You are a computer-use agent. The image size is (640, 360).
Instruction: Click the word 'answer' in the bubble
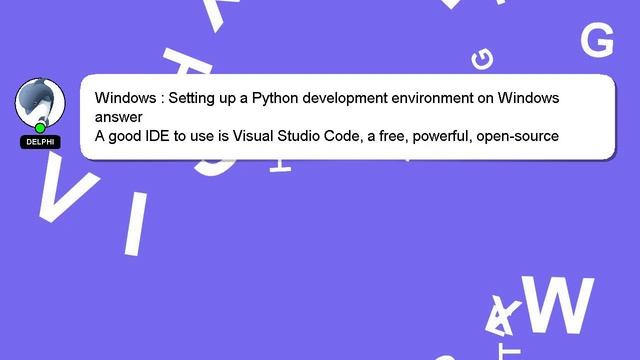tap(118, 117)
